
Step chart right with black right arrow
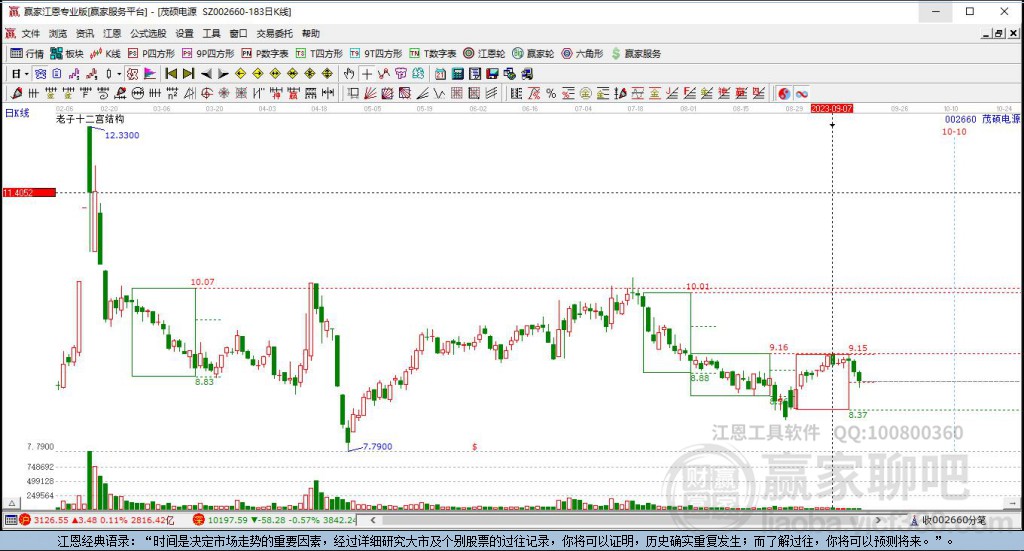tap(223, 74)
